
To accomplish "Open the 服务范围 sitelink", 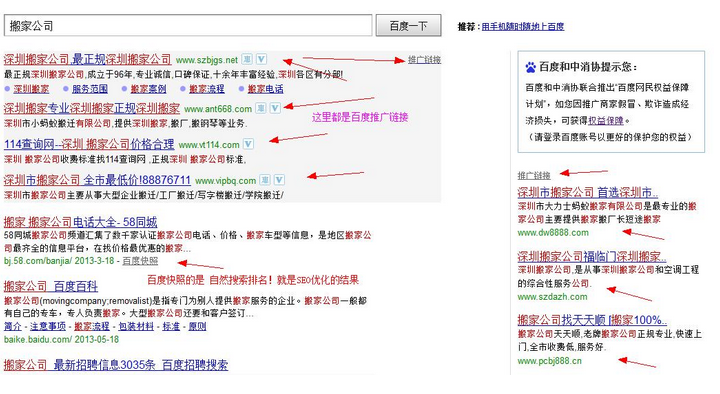I will pyautogui.click(x=90, y=89).
